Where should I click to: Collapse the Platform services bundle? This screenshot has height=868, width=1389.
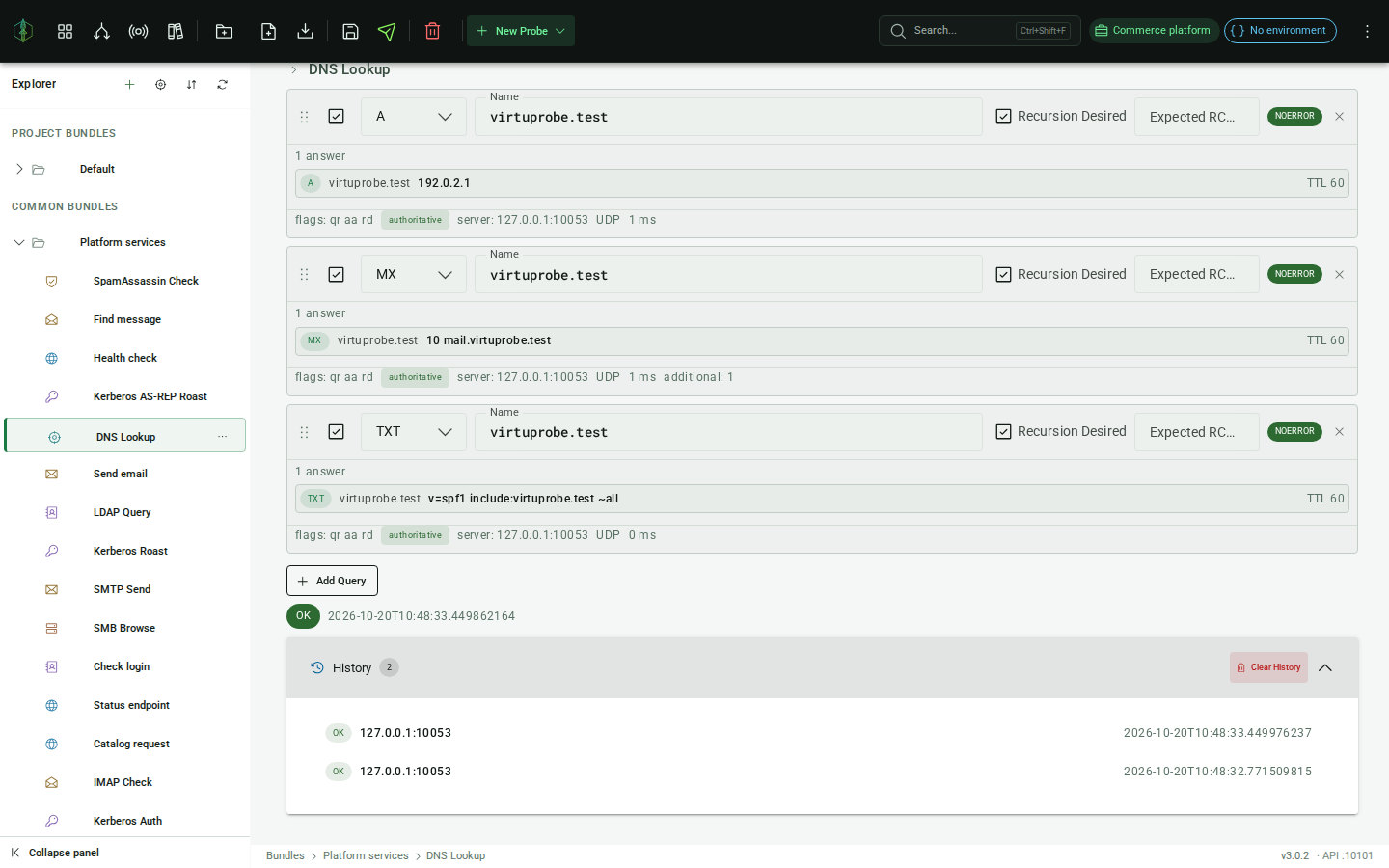tap(19, 242)
